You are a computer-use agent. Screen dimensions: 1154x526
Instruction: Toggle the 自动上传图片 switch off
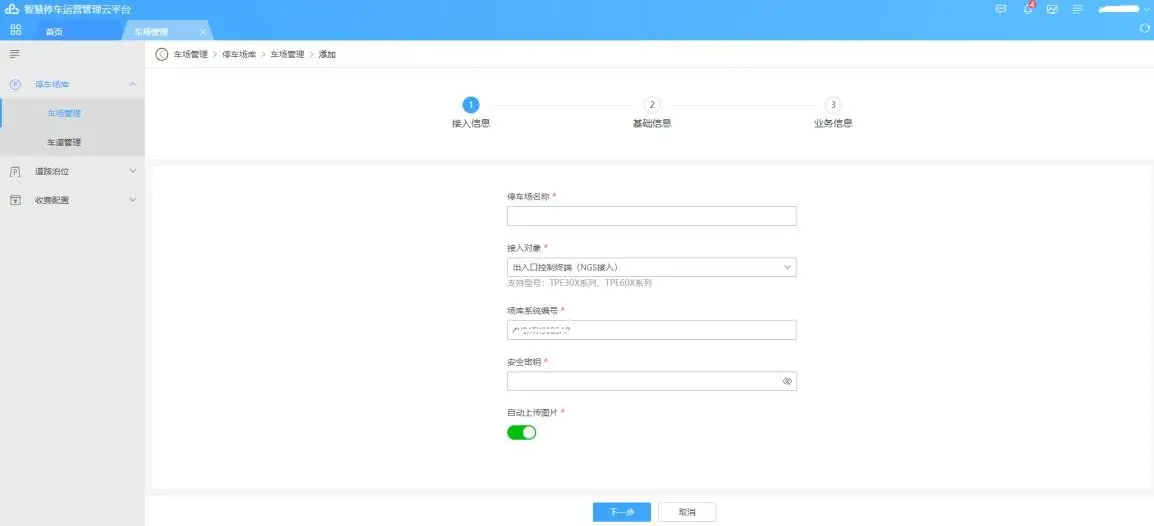521,432
